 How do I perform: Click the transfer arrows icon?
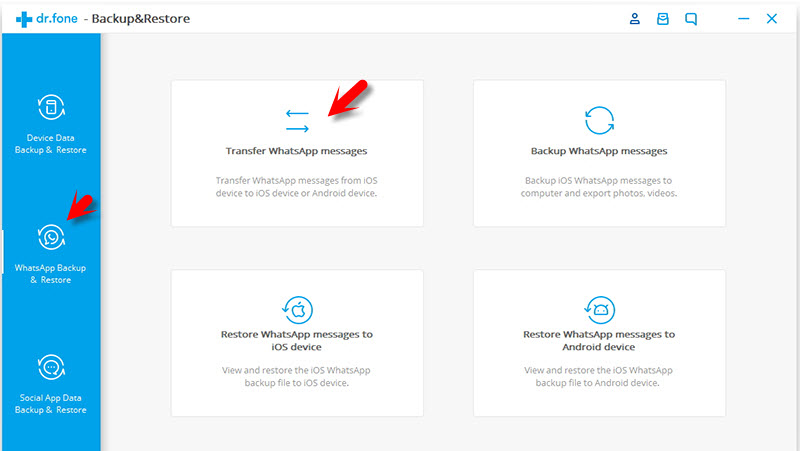click(x=297, y=121)
